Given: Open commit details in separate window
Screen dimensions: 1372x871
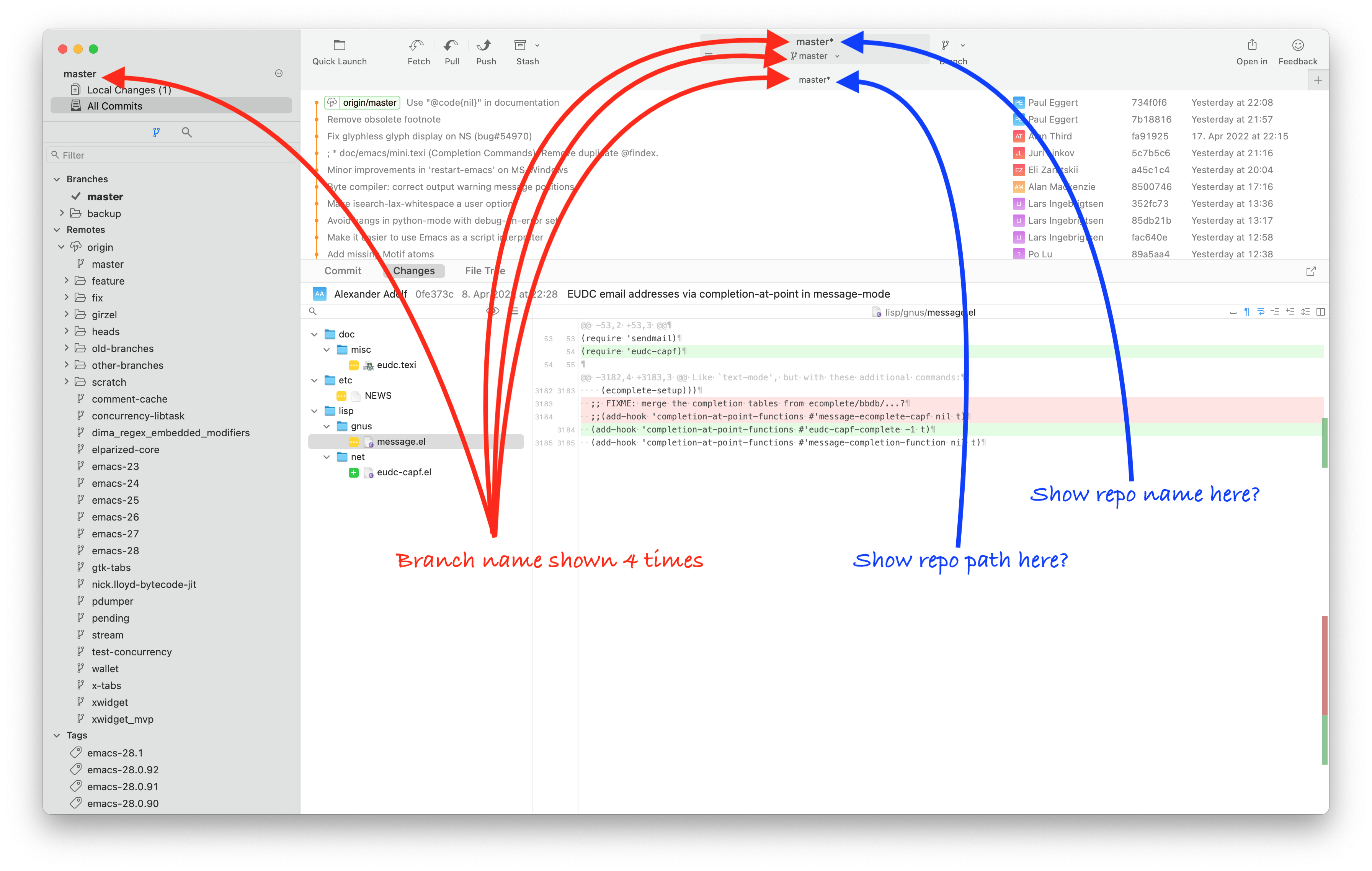Looking at the screenshot, I should 1310,271.
